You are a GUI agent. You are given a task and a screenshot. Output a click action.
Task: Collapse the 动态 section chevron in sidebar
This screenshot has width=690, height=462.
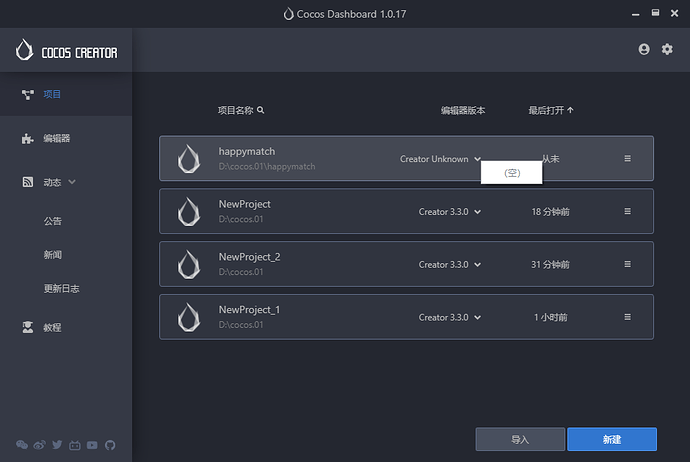click(x=72, y=182)
